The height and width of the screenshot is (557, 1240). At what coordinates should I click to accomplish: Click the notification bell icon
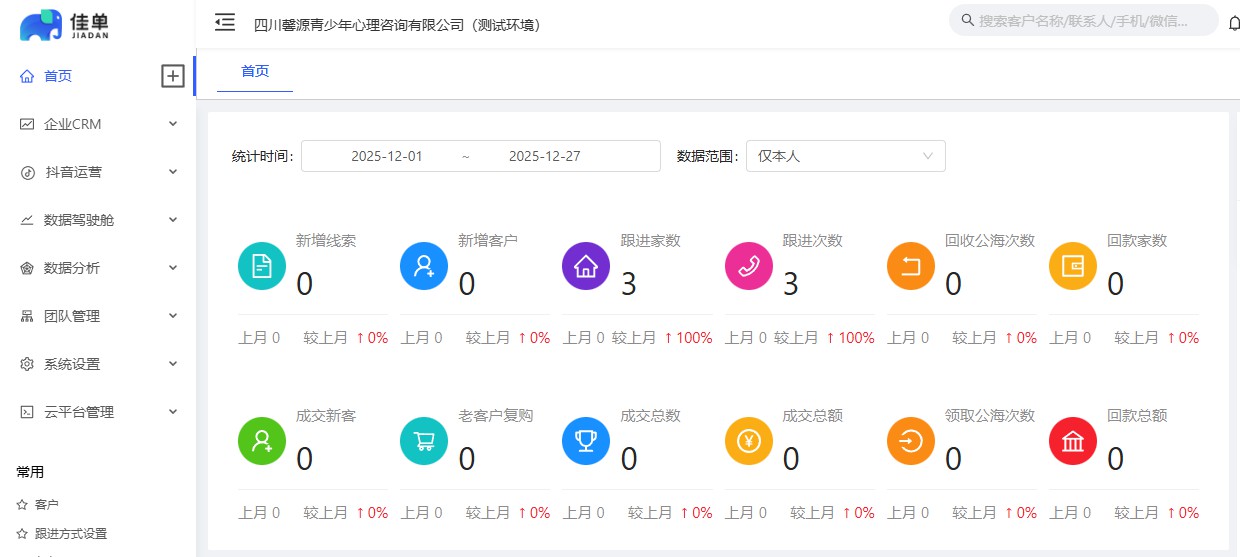pyautogui.click(x=1233, y=24)
